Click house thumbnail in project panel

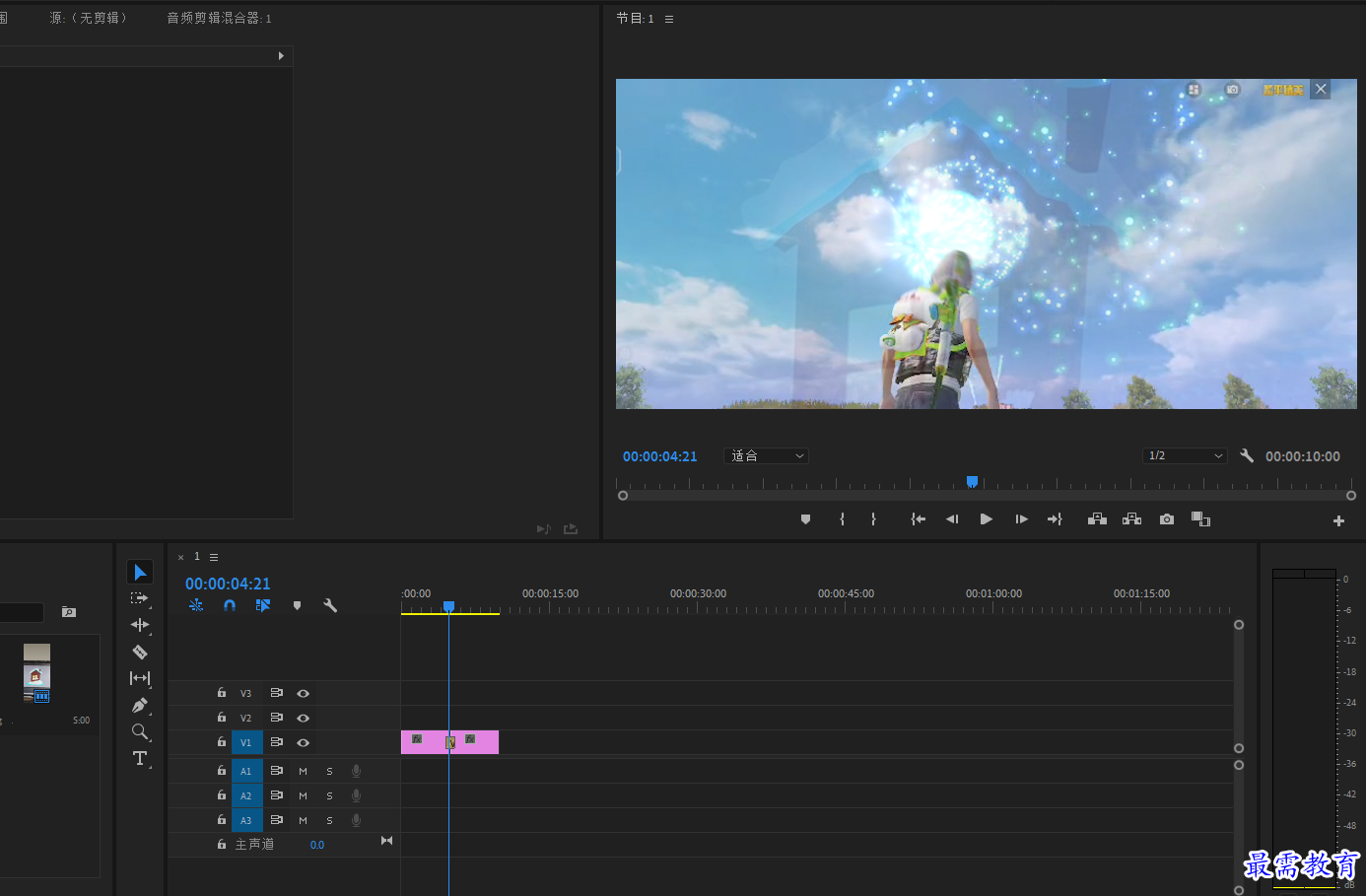(36, 676)
